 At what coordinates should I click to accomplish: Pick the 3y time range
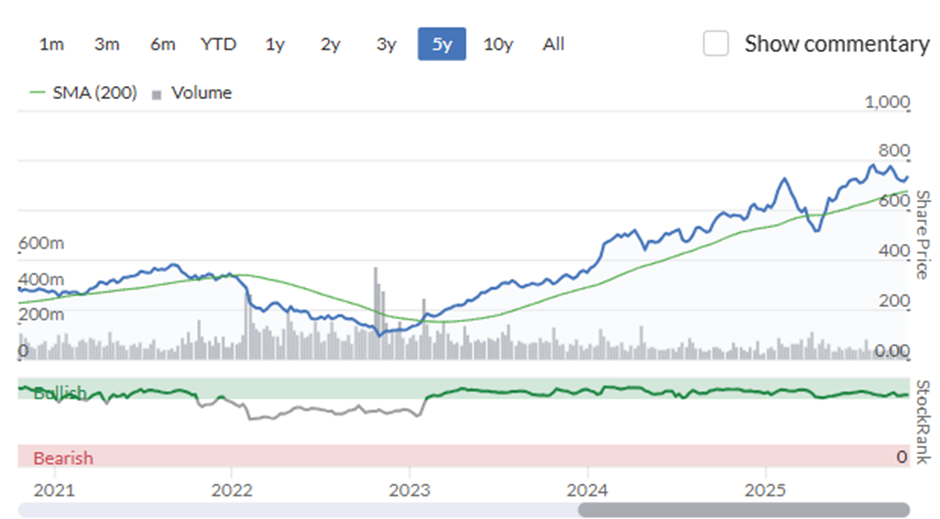point(386,44)
